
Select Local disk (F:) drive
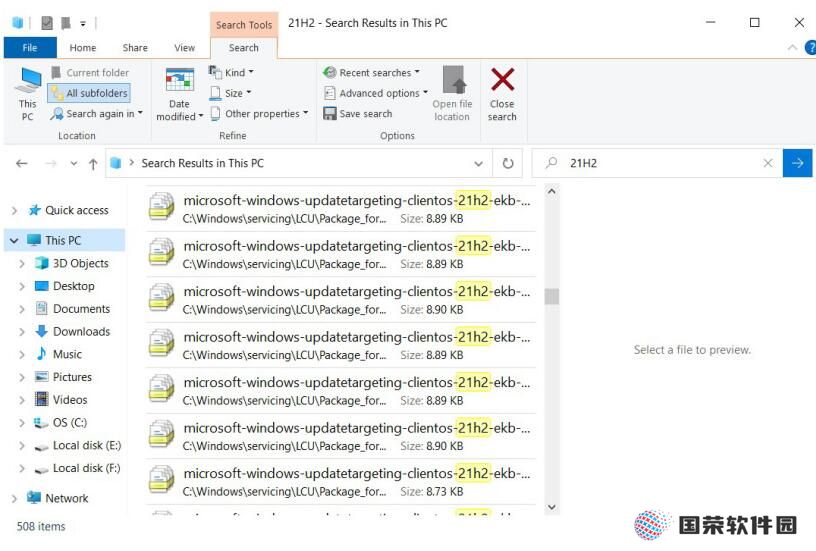pos(86,468)
